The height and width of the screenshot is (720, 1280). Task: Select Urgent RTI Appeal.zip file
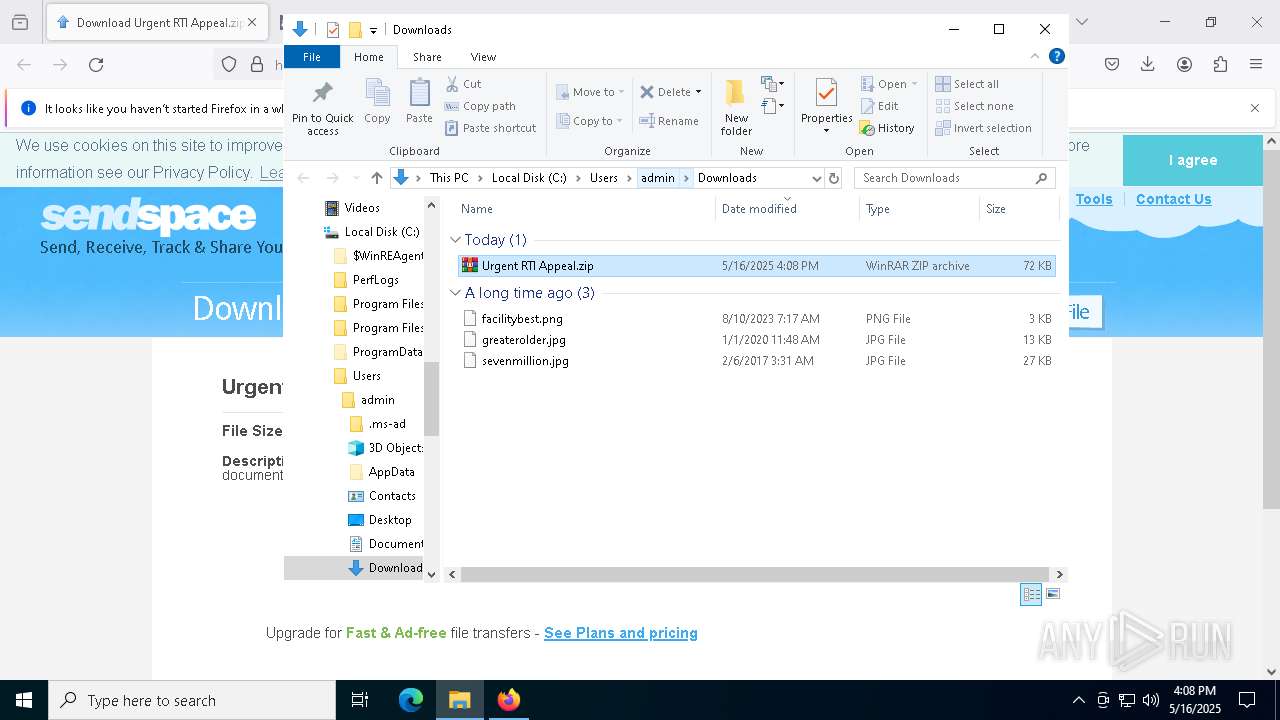756,266
